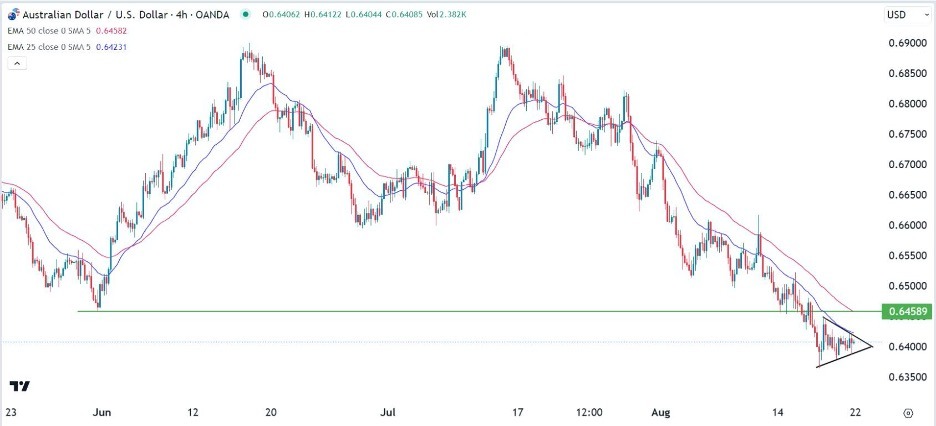This screenshot has width=936, height=426.
Task: Click the 0.65000 price axis label
Action: [907, 286]
